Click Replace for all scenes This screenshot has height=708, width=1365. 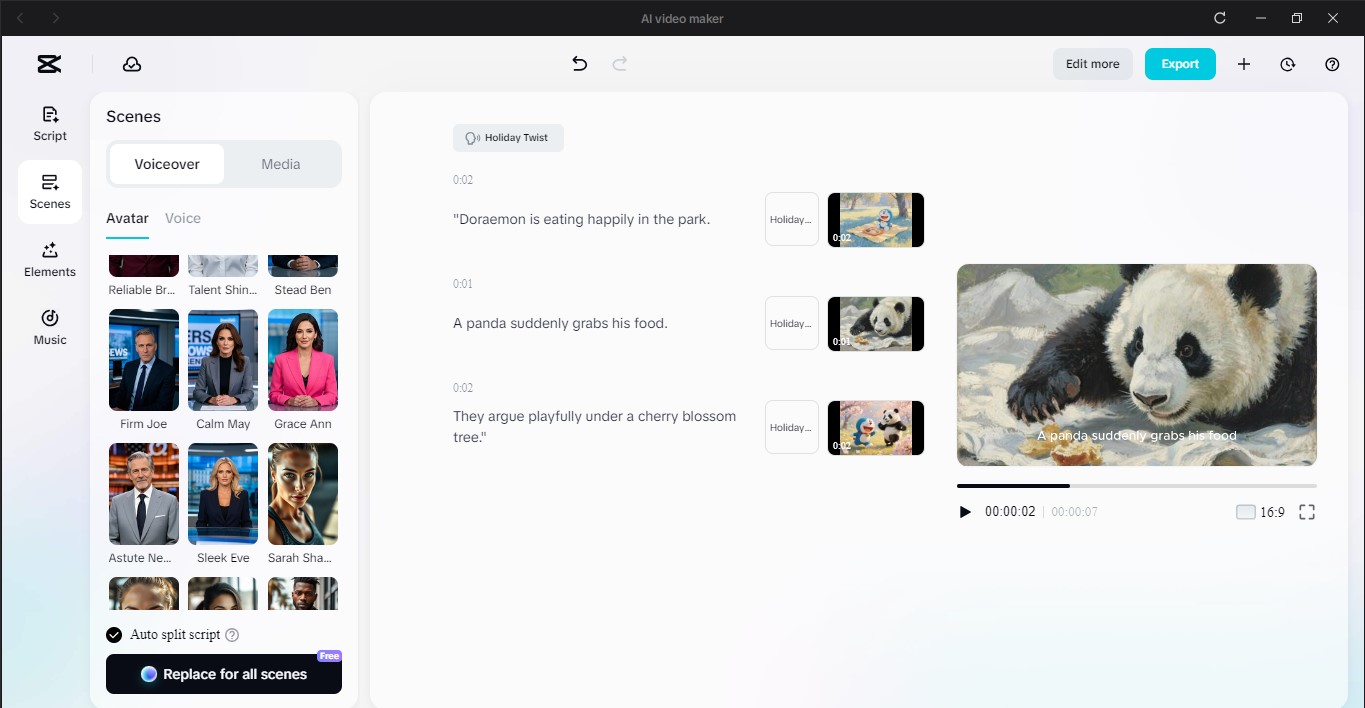click(223, 674)
